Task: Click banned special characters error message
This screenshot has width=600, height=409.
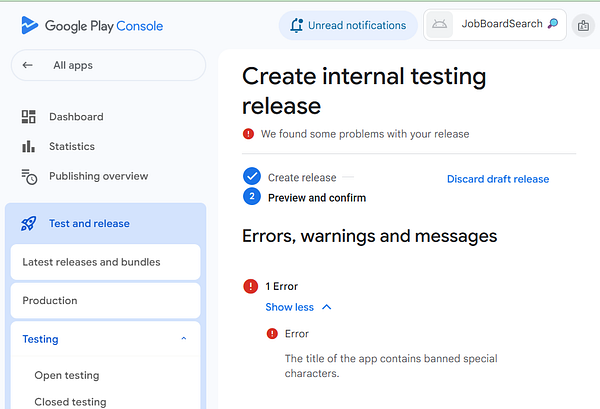Action: (391, 366)
